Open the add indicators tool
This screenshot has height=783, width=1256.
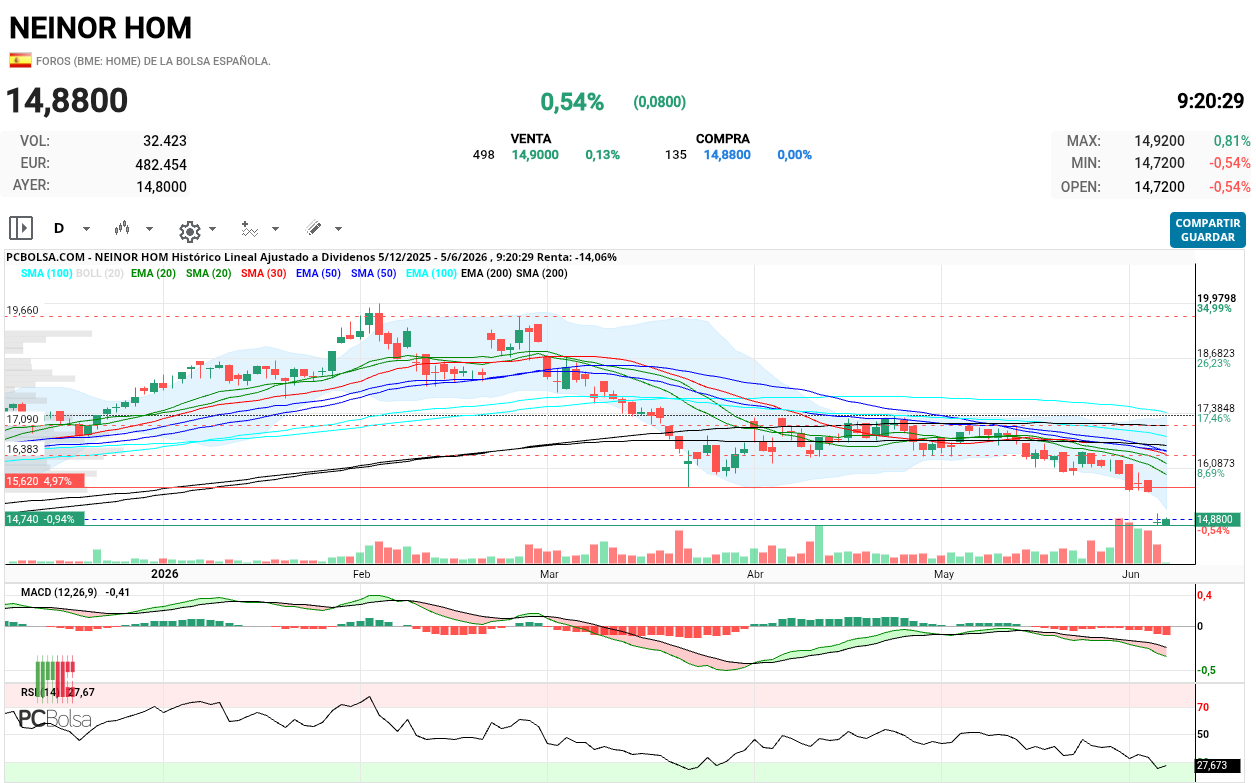(x=250, y=229)
